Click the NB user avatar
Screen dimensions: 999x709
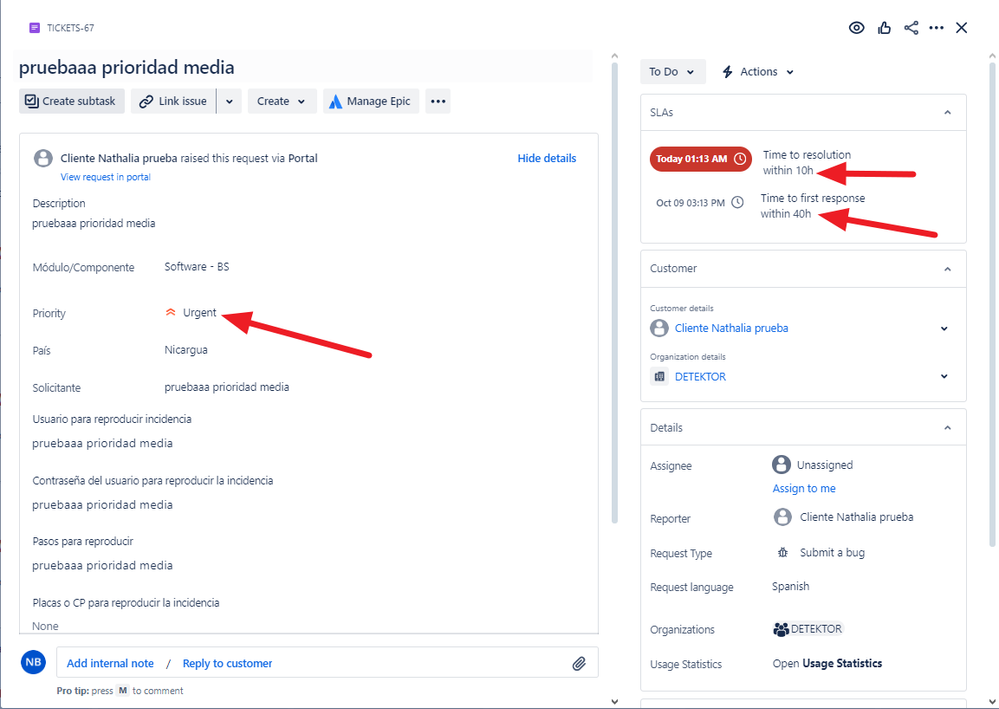pos(33,662)
